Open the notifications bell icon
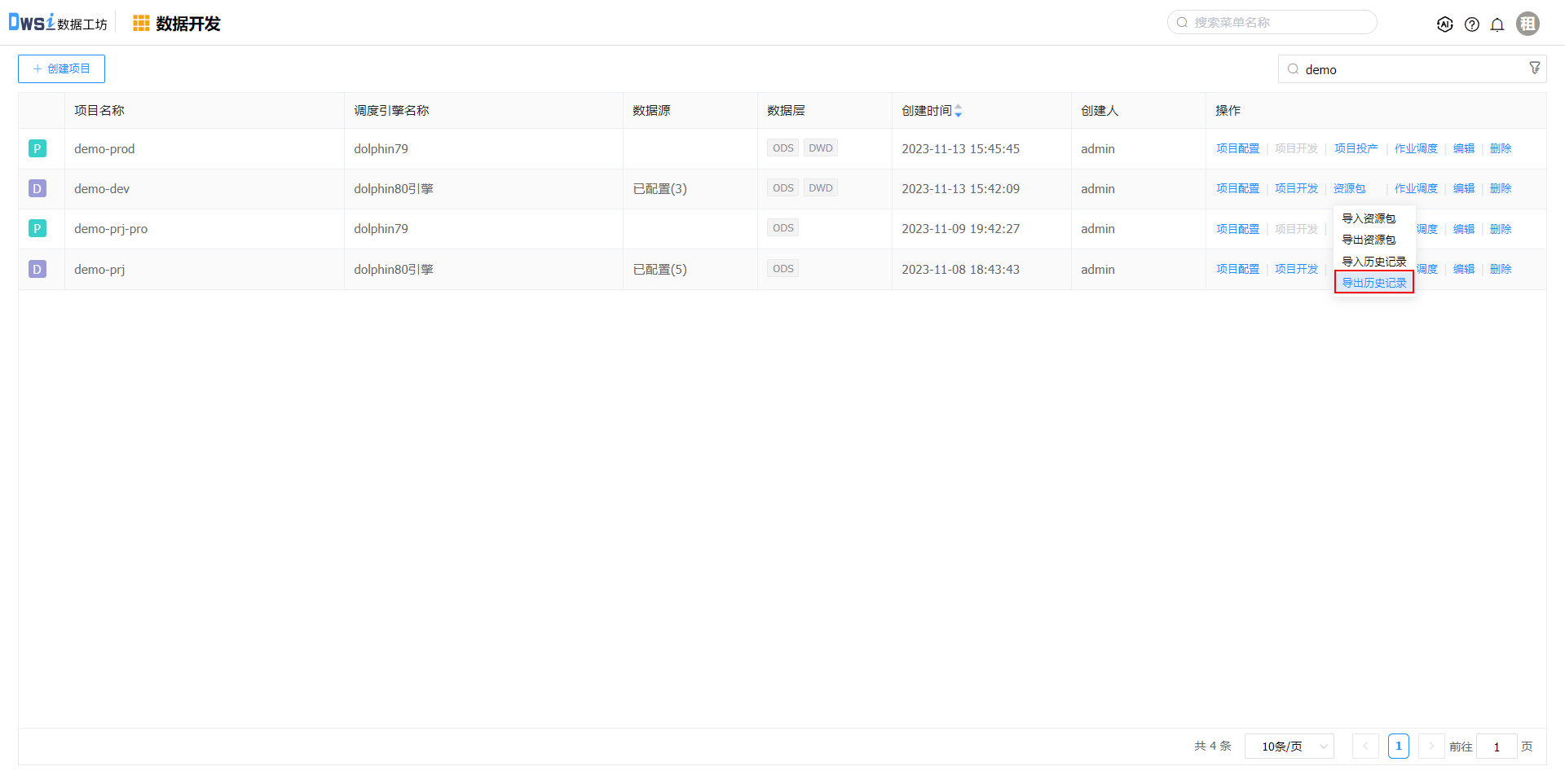Image resolution: width=1565 pixels, height=784 pixels. tap(1497, 24)
